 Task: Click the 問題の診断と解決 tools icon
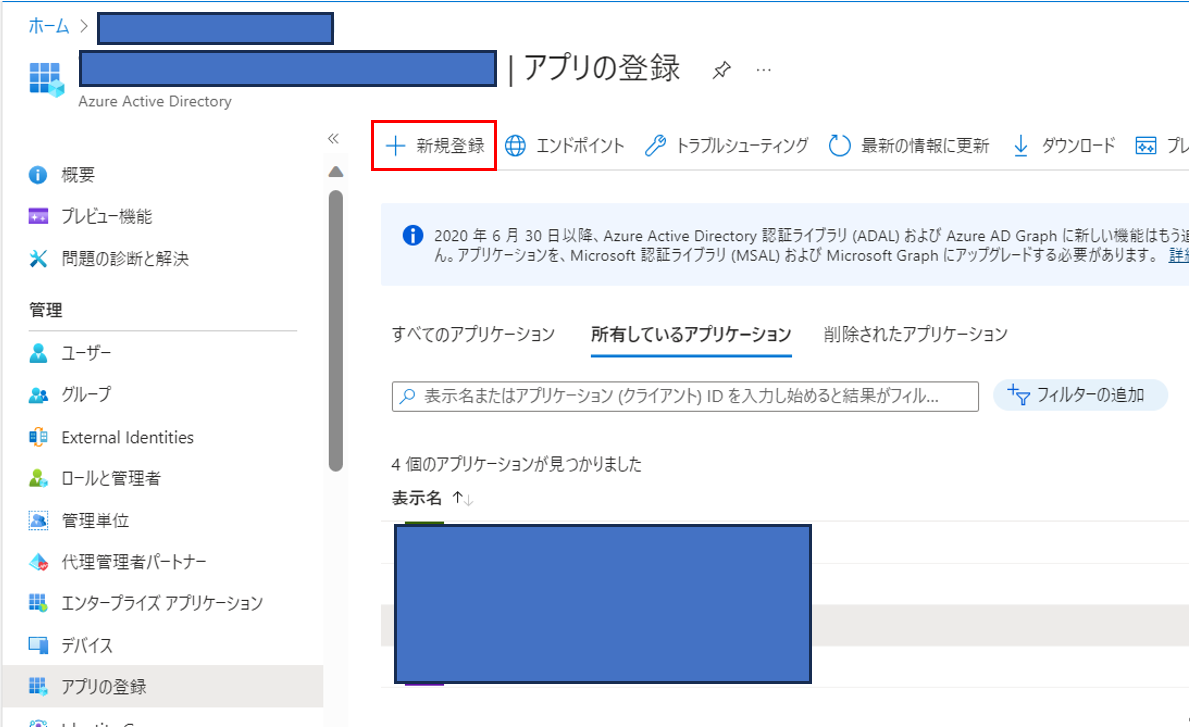(x=38, y=259)
